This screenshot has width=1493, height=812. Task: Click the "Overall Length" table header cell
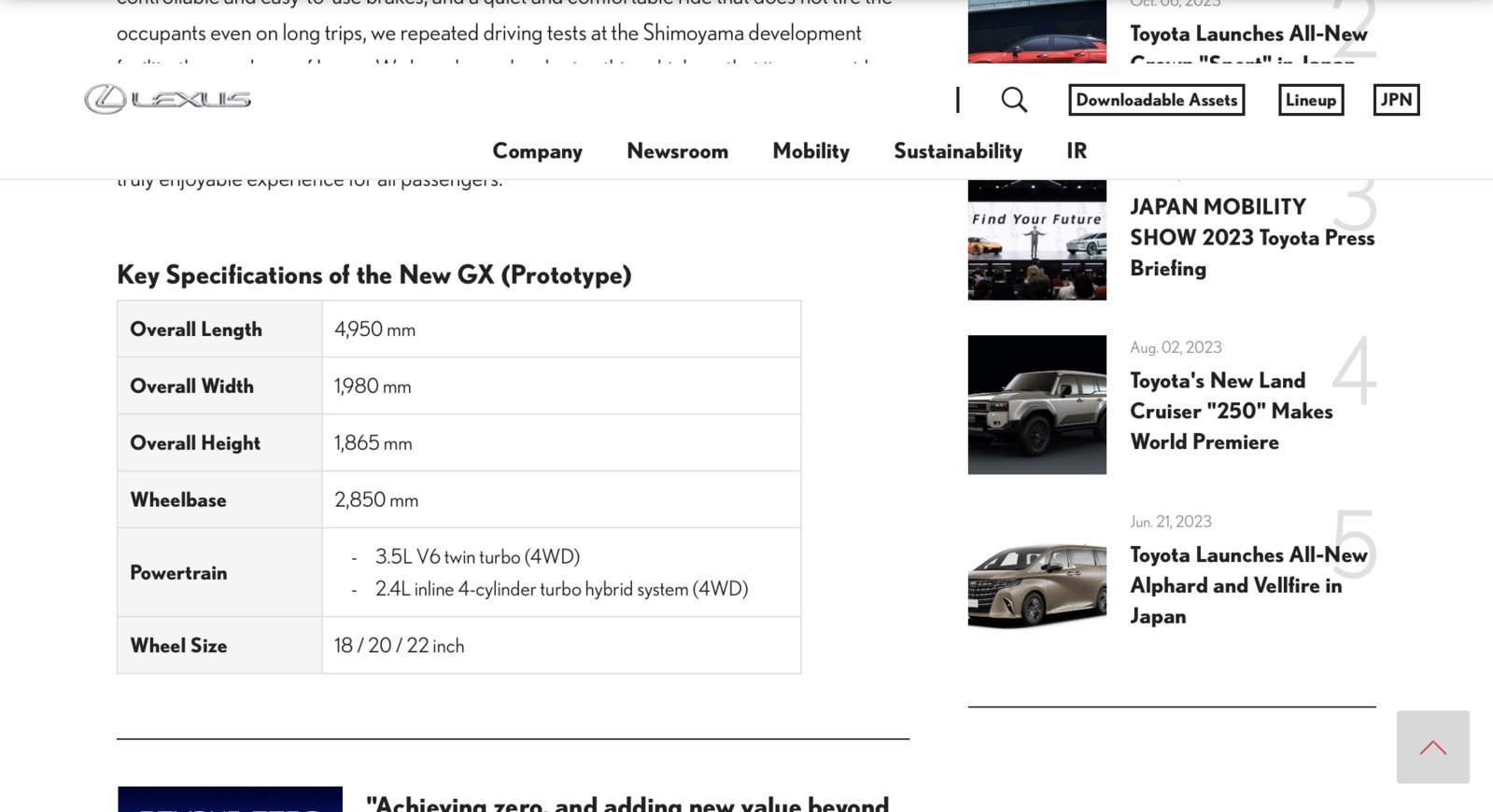(219, 329)
